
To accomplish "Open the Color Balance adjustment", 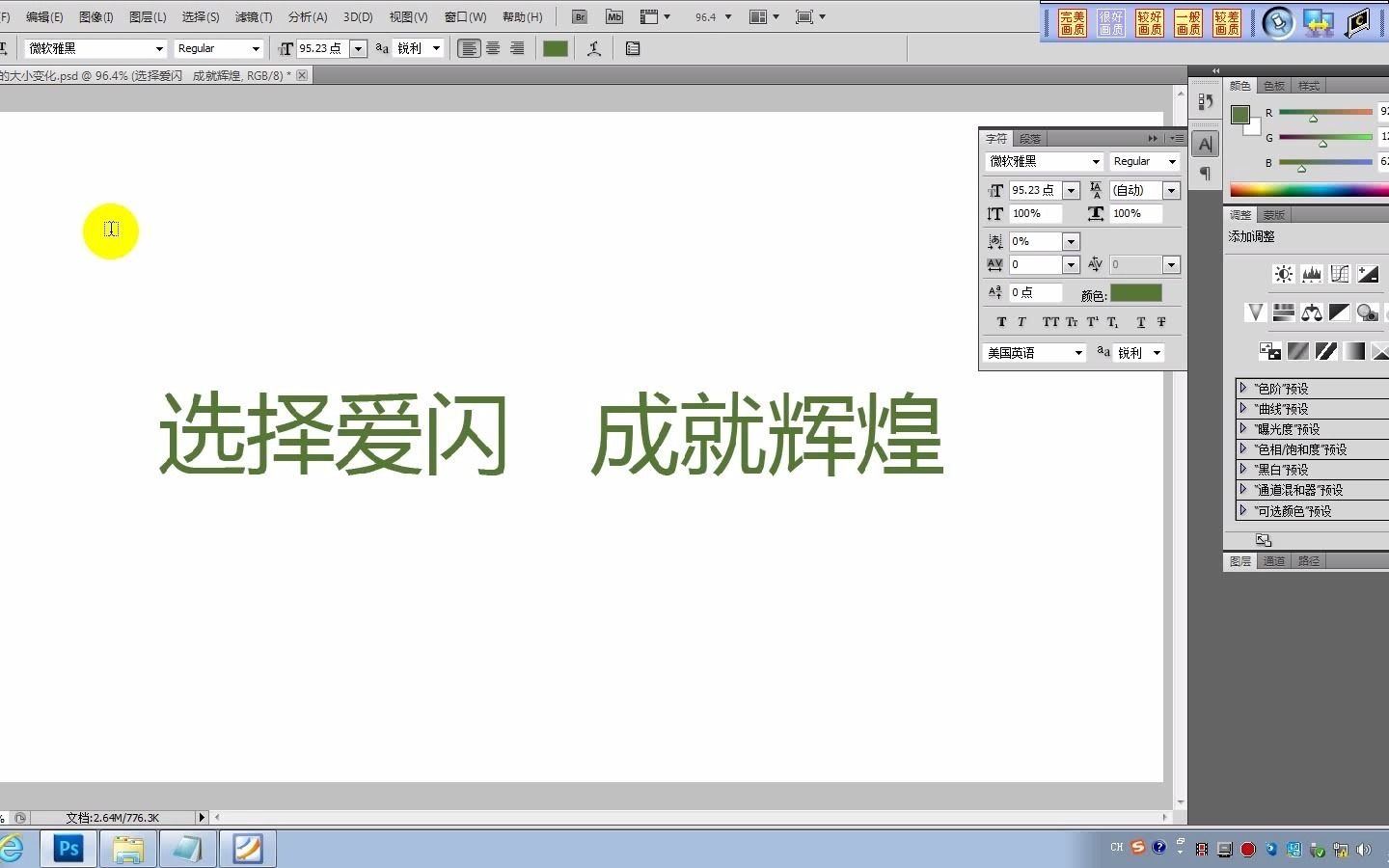I will tap(1311, 312).
